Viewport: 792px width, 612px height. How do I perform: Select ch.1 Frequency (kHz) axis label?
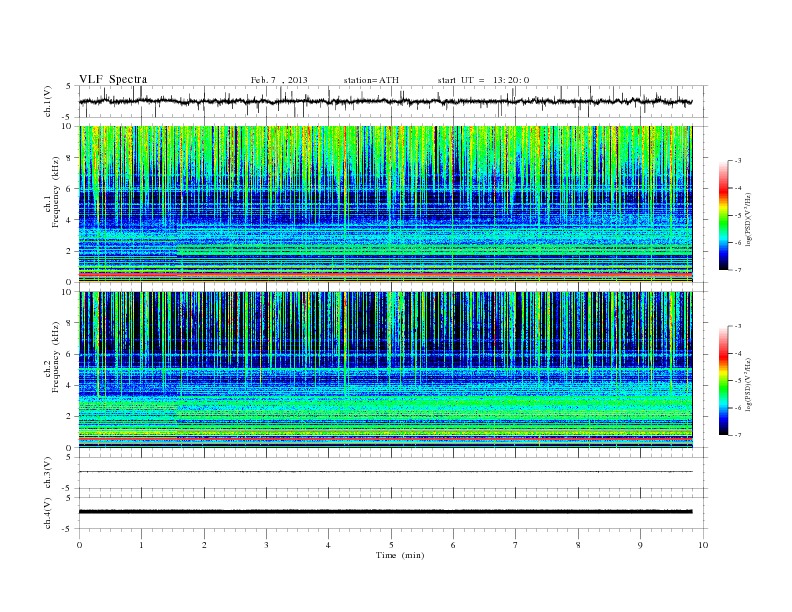coord(52,192)
